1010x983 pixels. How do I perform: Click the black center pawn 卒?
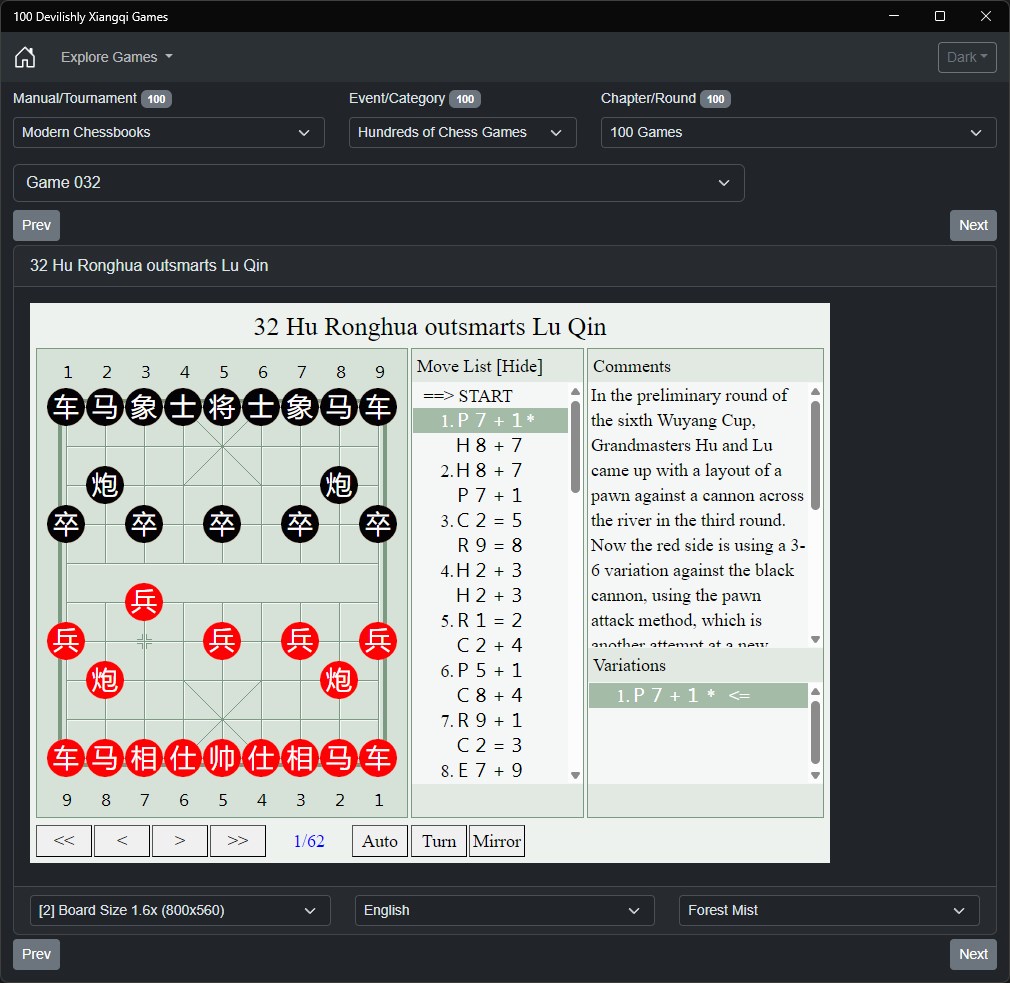[222, 524]
